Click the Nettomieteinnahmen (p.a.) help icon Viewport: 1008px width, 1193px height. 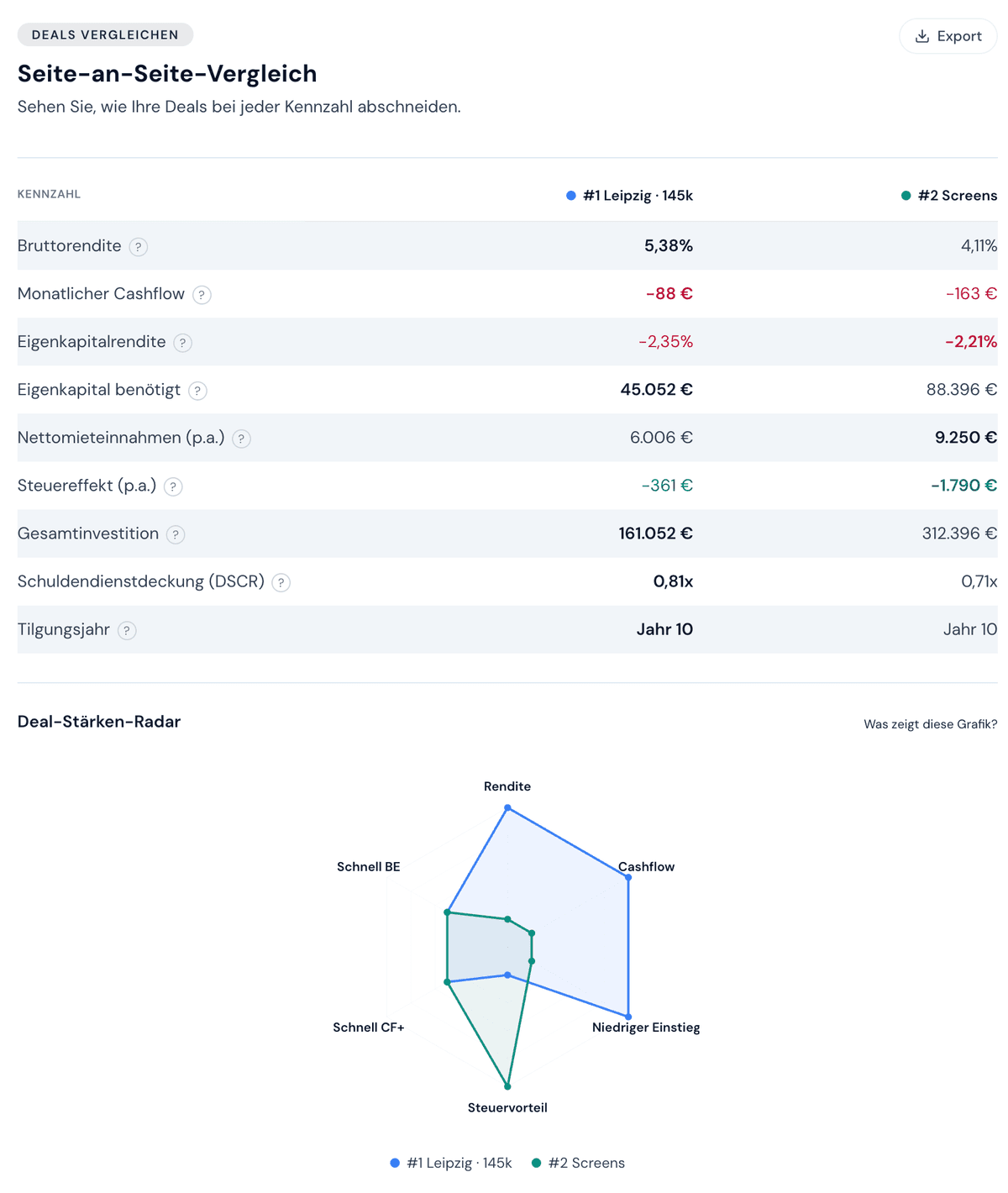[241, 439]
